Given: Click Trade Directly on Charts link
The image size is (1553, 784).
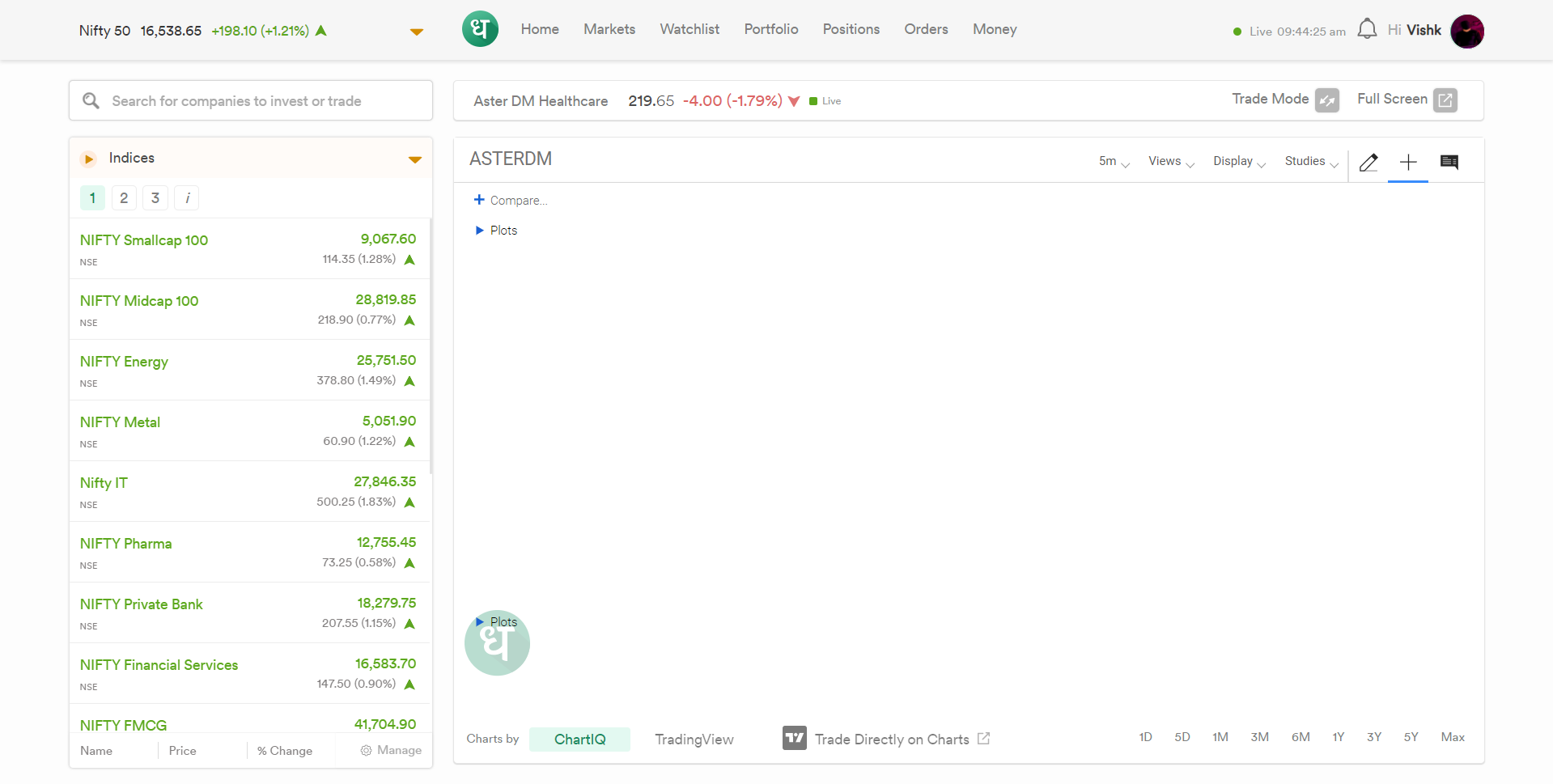Looking at the screenshot, I should click(892, 740).
